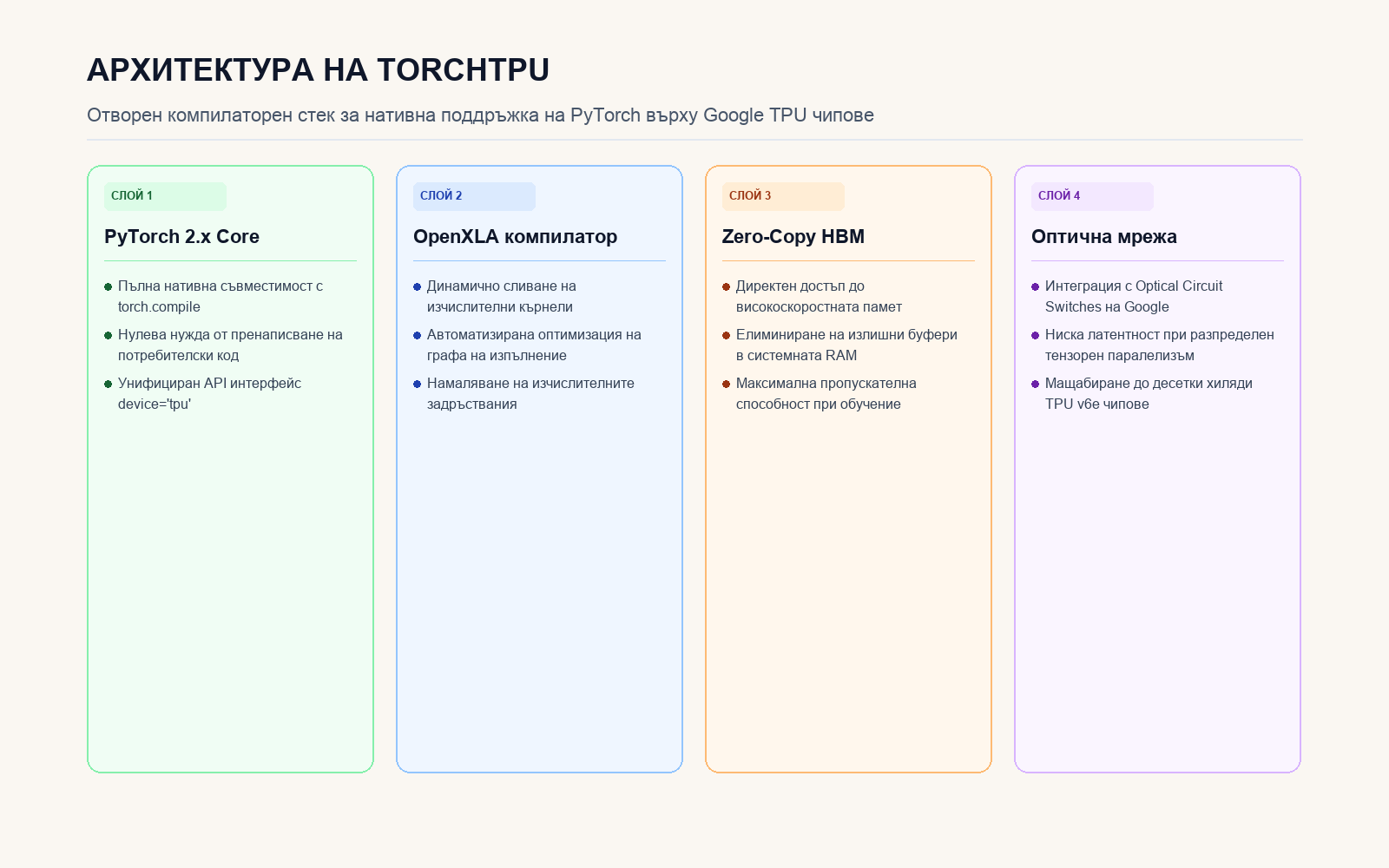Screen dimensions: 1389x868
Task: Click the bullet 'Нулева нужда от пренаписване'
Action: (x=224, y=345)
